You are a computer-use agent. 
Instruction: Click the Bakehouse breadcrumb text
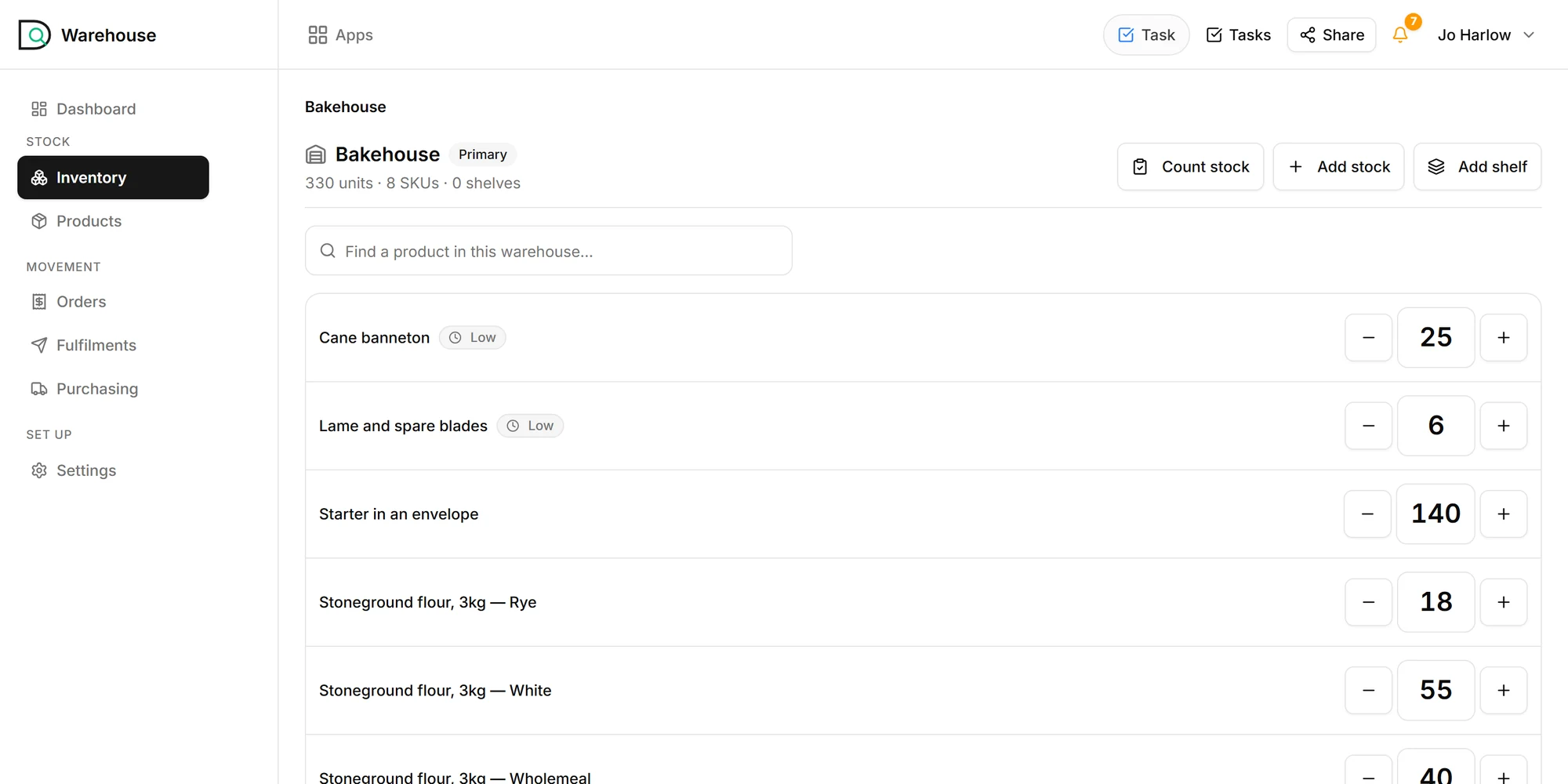coord(345,107)
